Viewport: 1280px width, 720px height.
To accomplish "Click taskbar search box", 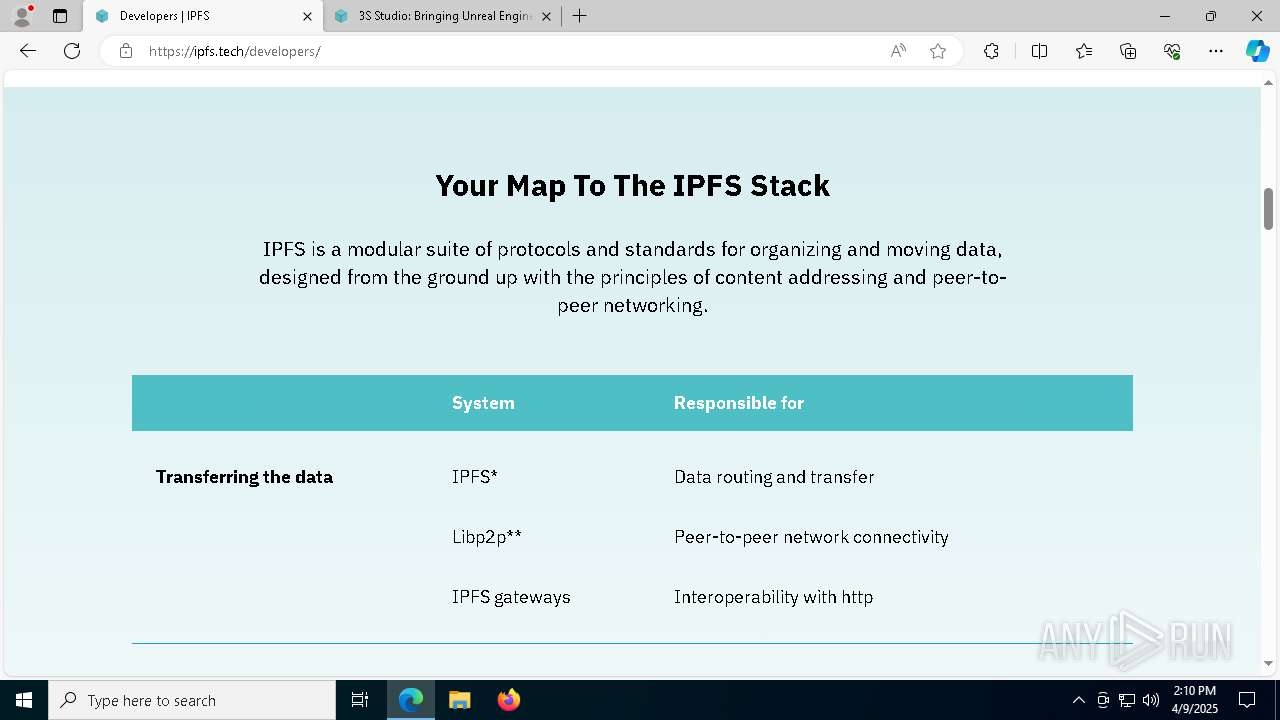I will coord(192,700).
